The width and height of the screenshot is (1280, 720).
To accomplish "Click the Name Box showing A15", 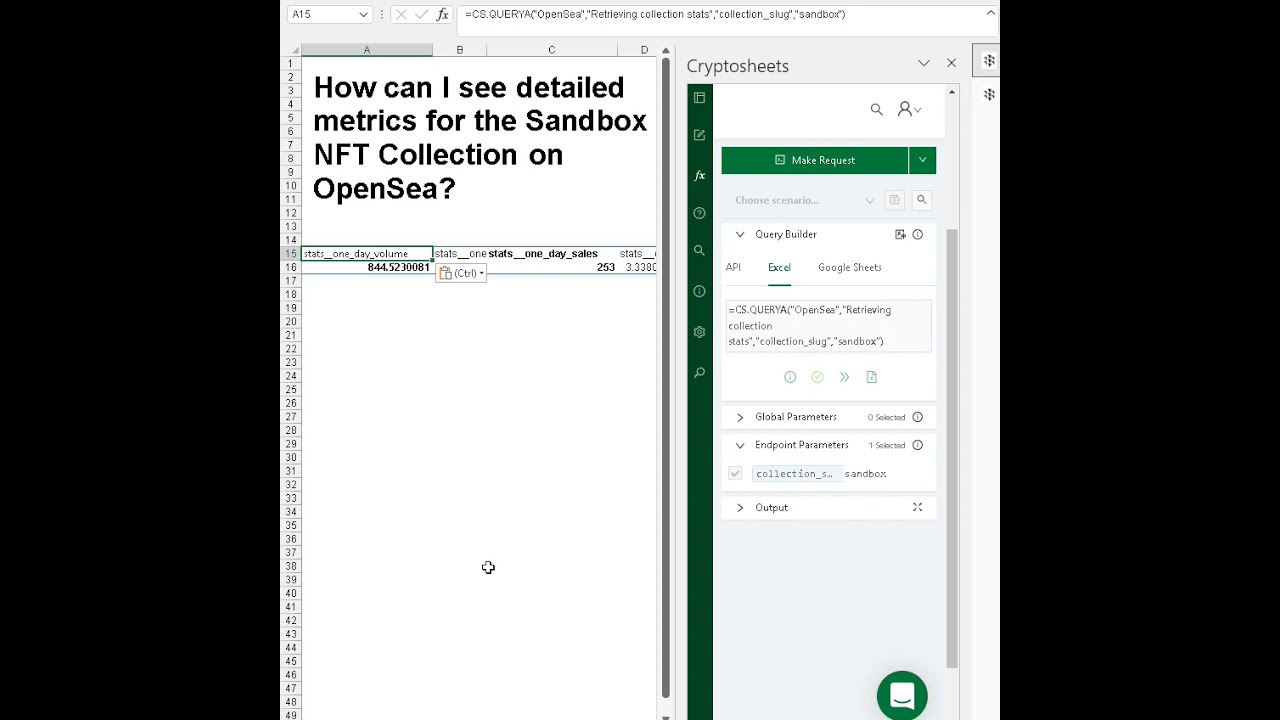I will coord(322,14).
